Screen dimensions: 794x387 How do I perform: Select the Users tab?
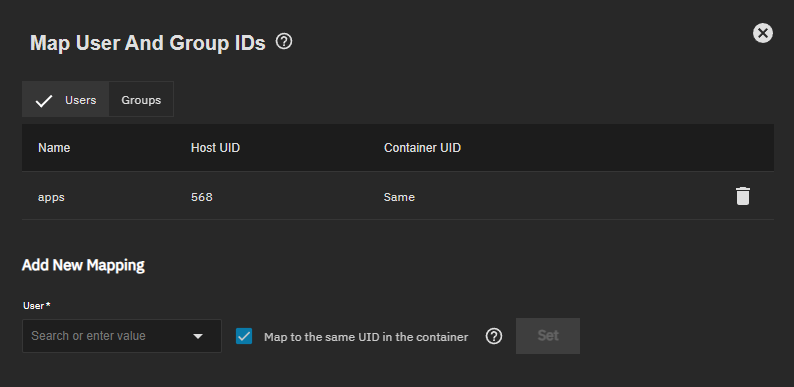click(x=65, y=100)
